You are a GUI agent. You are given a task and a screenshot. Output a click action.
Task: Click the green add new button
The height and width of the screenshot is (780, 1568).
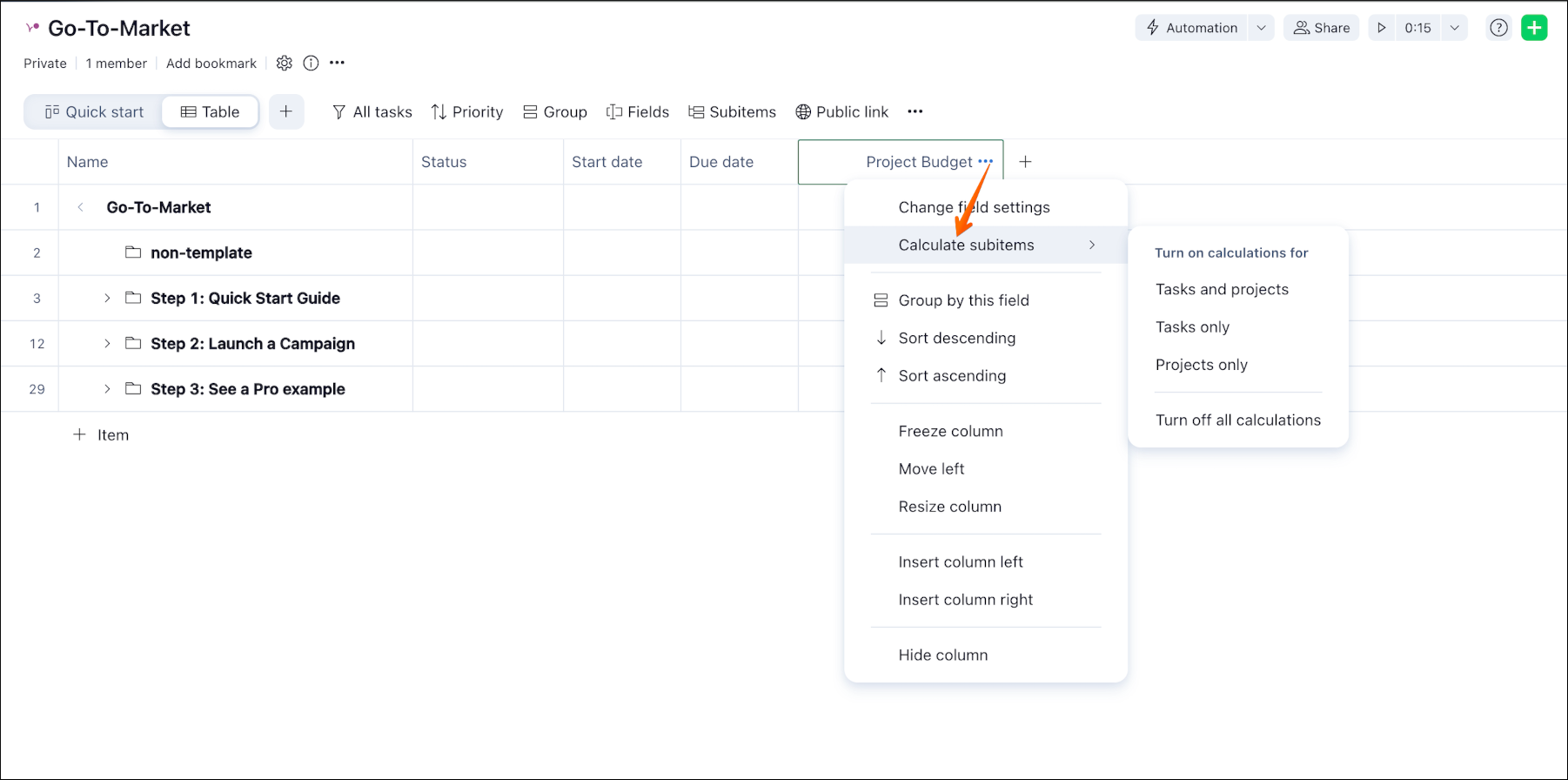(1534, 28)
